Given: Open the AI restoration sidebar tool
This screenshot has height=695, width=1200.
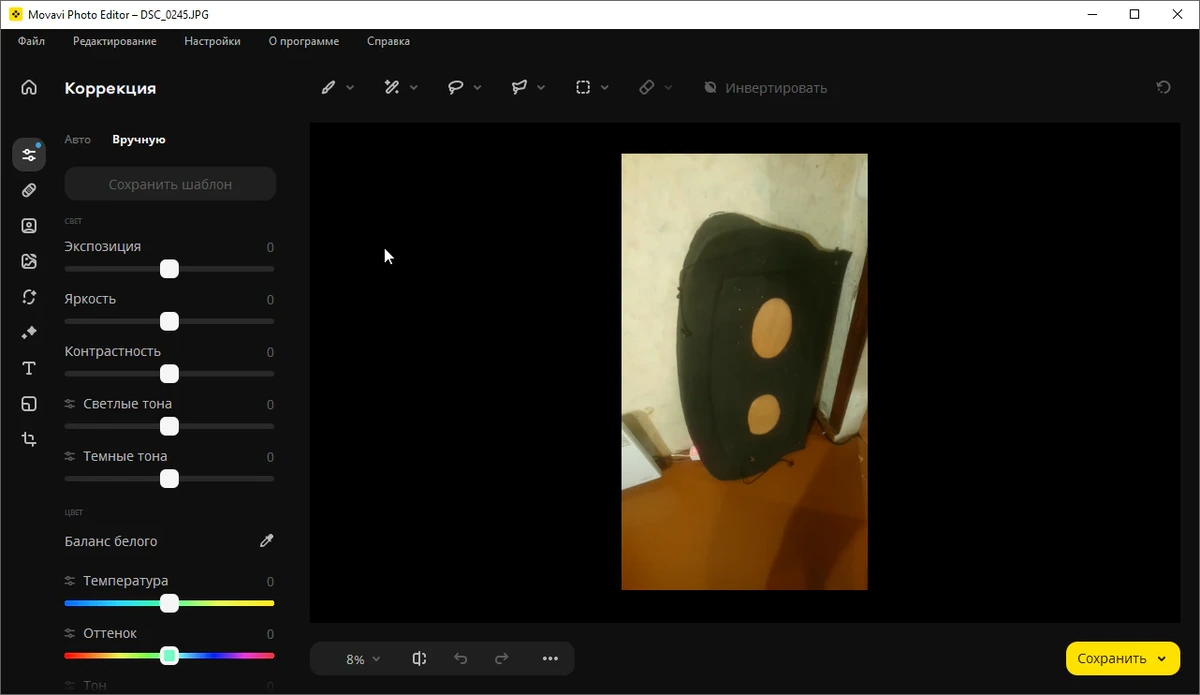Looking at the screenshot, I should click(x=29, y=297).
